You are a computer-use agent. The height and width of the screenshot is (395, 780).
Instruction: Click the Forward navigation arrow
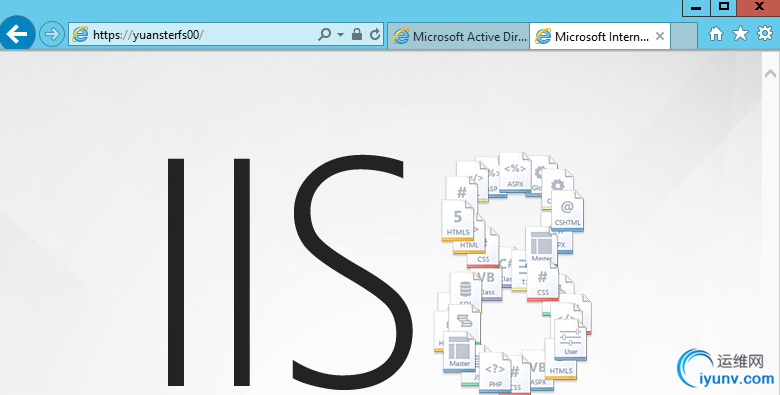click(52, 34)
